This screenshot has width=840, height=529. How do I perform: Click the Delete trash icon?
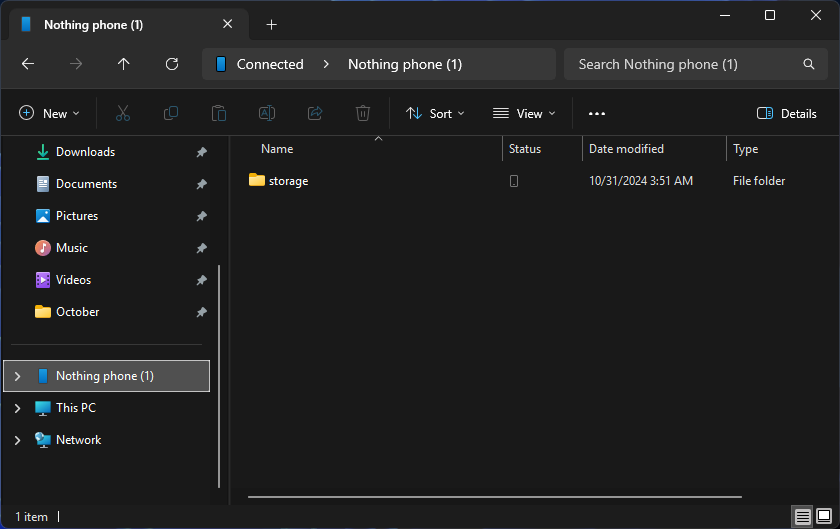click(x=363, y=114)
